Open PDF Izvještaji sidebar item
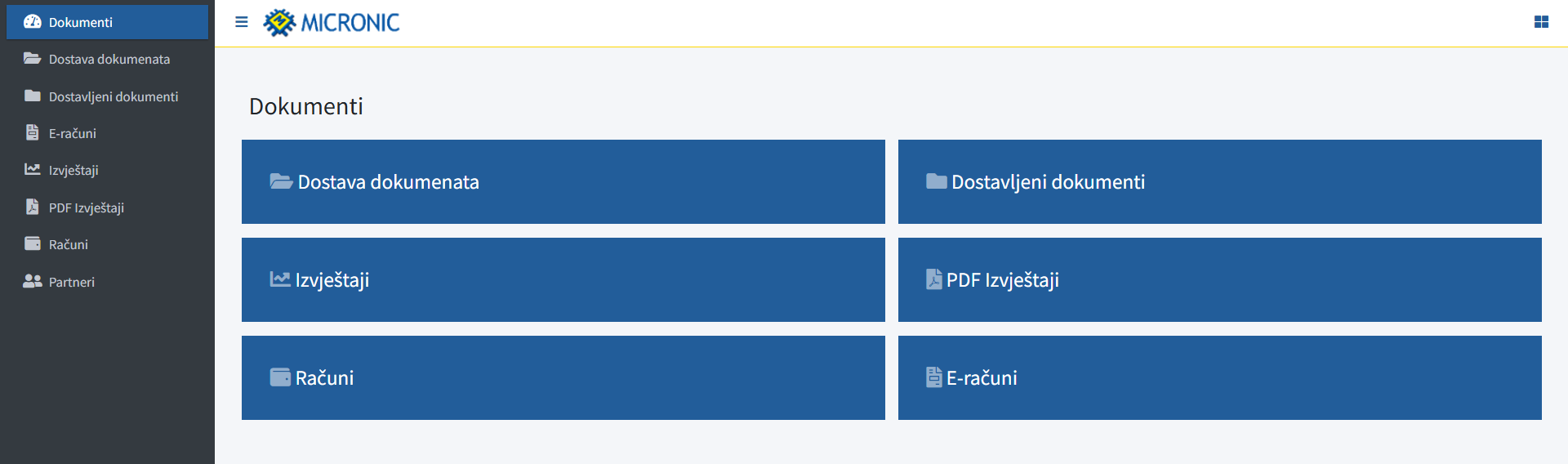 point(86,207)
